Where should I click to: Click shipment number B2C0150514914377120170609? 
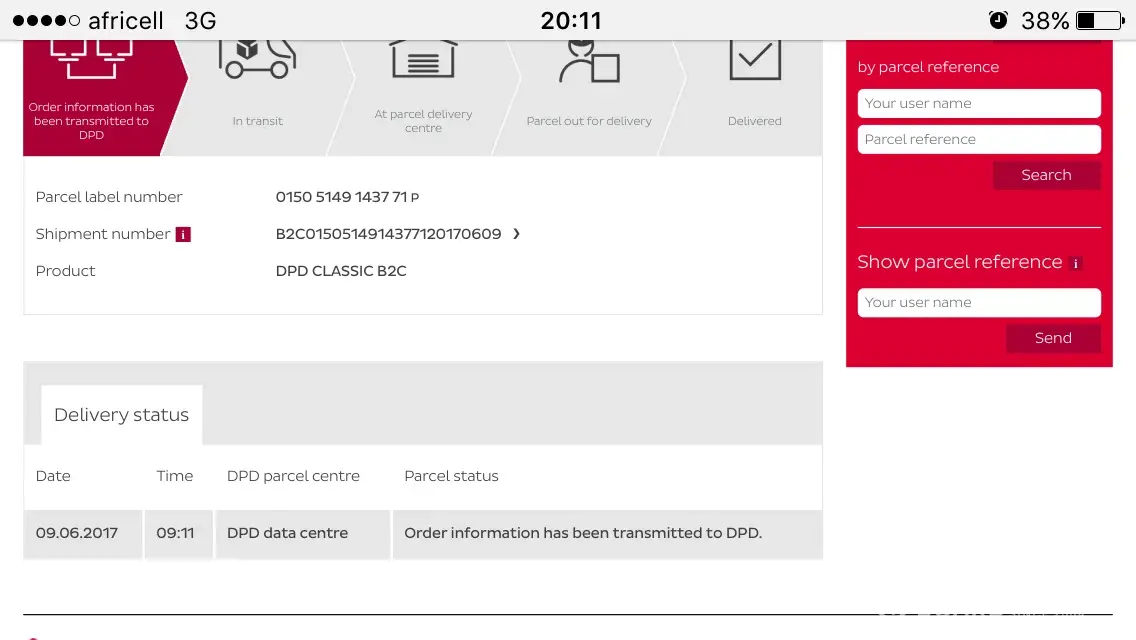(388, 234)
